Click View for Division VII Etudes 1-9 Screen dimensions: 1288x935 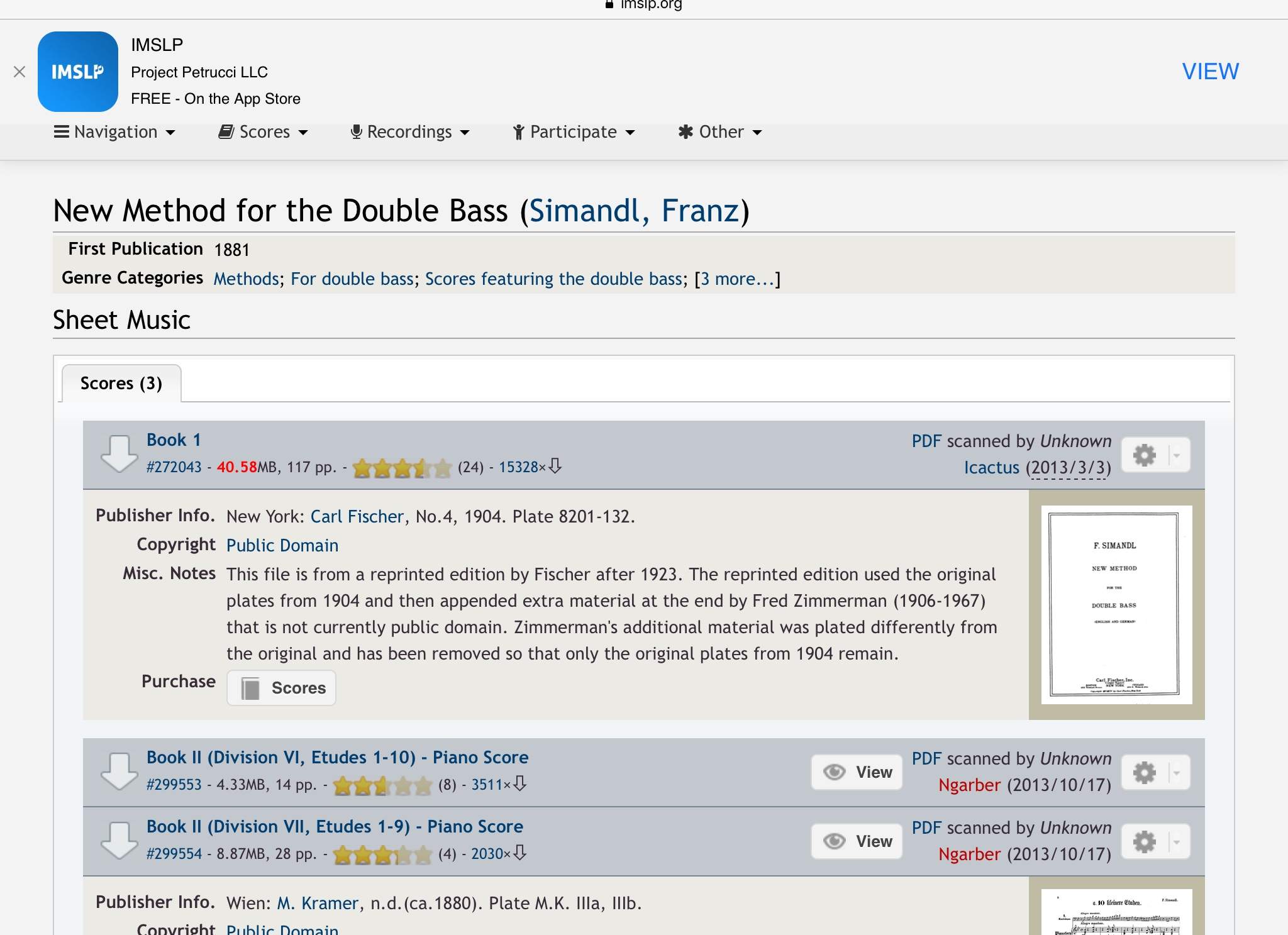pos(857,841)
